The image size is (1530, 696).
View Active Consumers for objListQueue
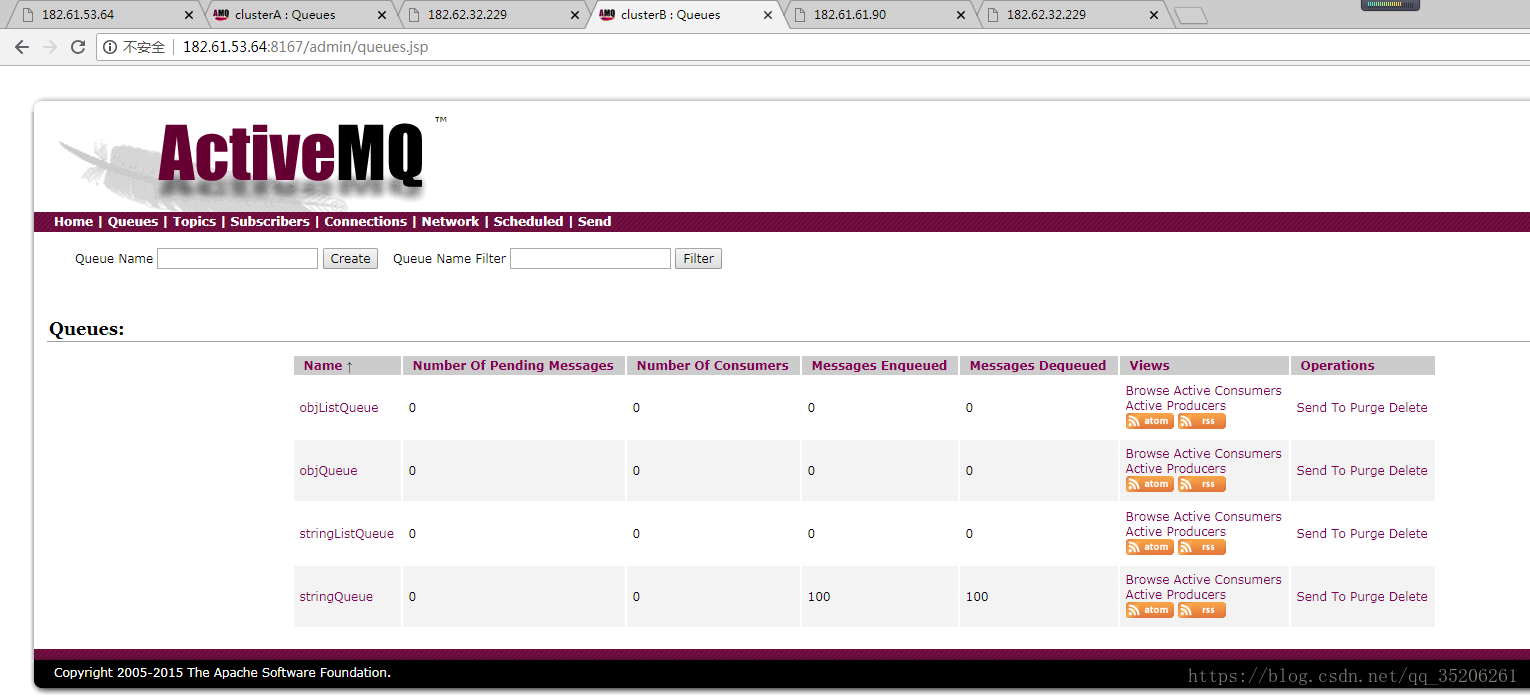coord(1228,391)
